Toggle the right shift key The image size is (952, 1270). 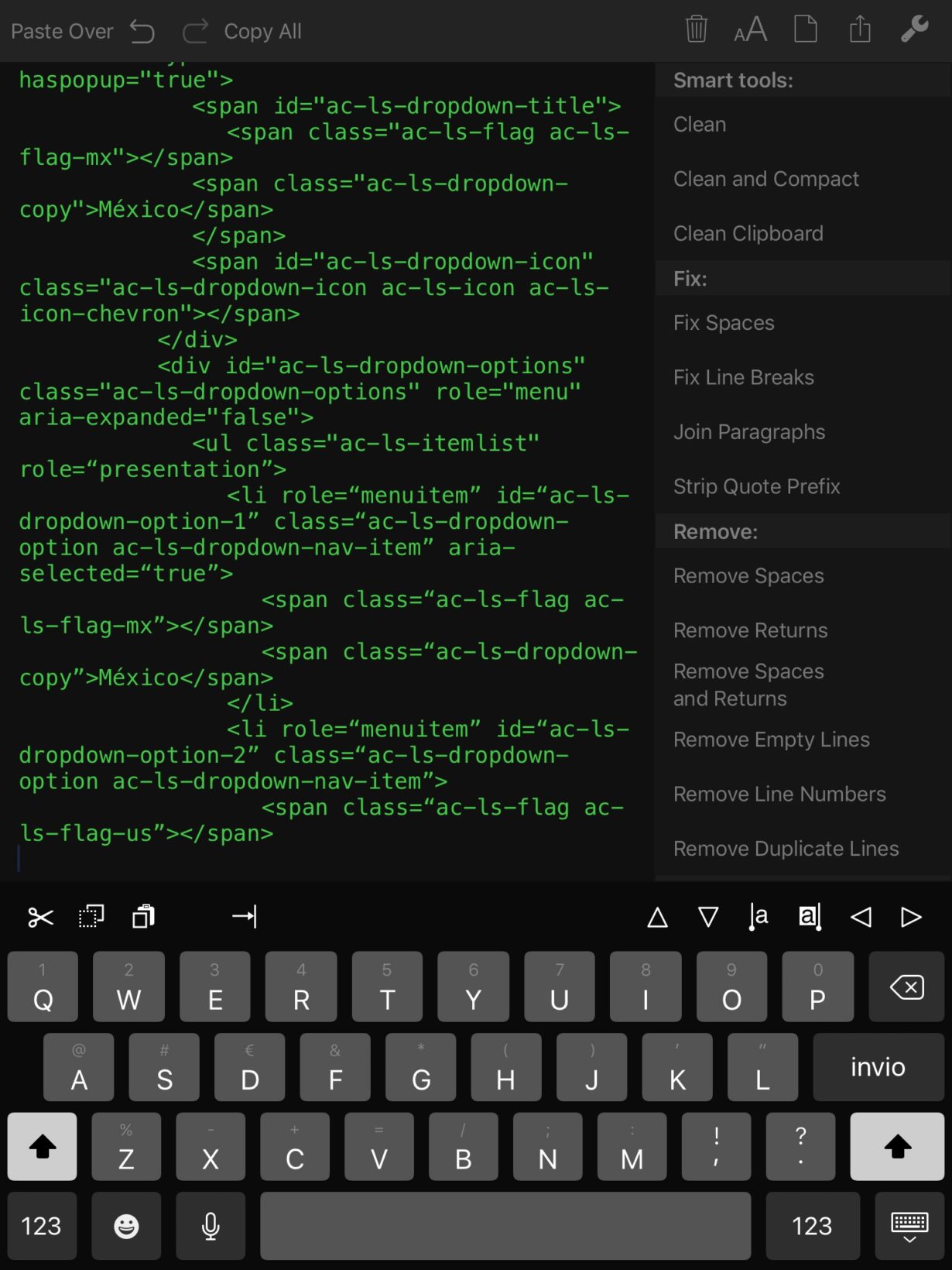tap(897, 1146)
